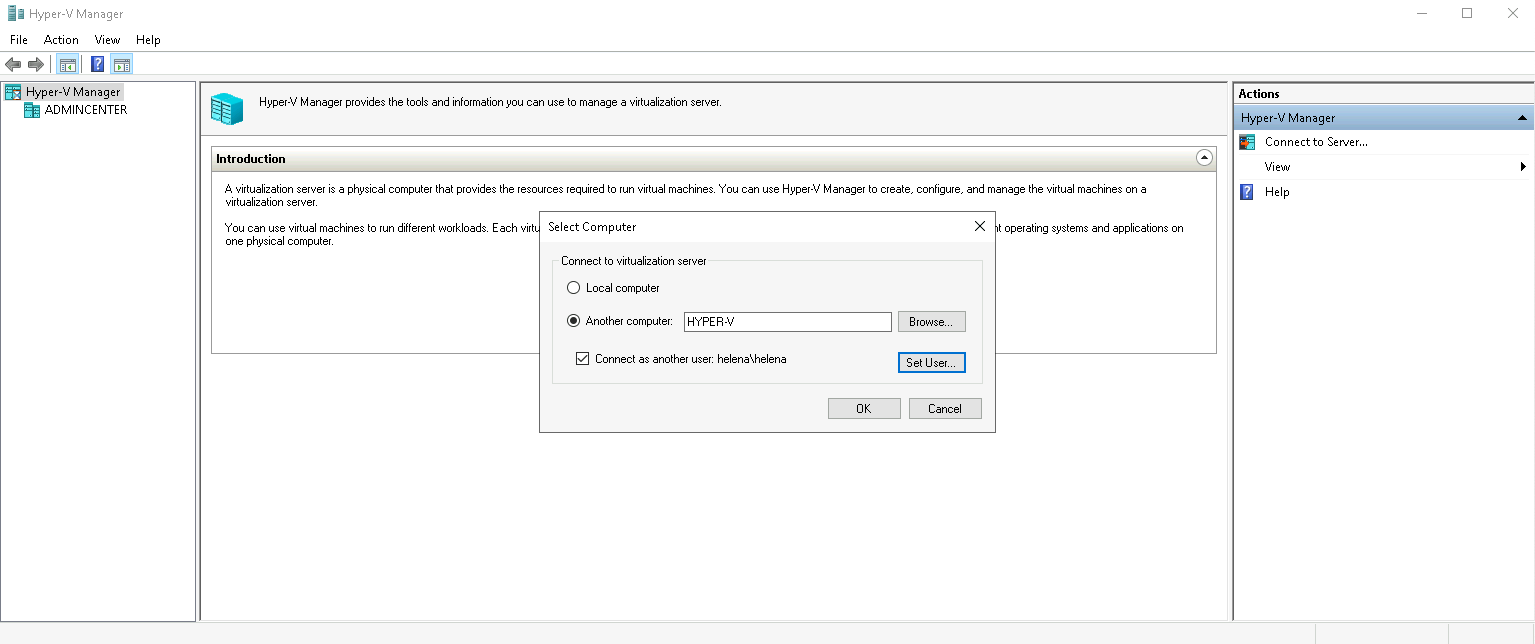
Task: Toggle Show/Hide Action Pane toolbar icon
Action: click(x=121, y=65)
